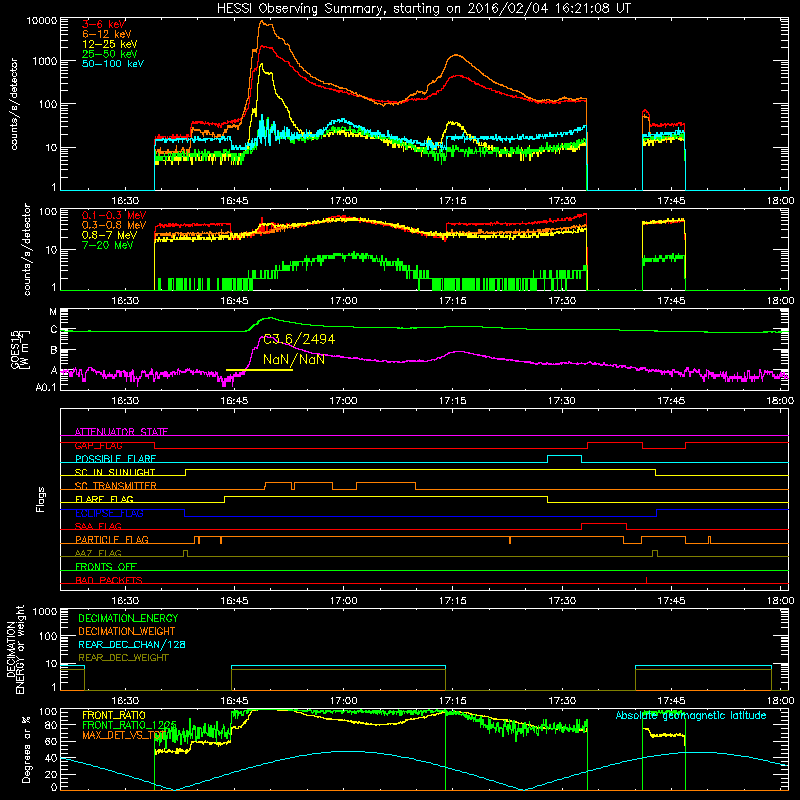Screen dimensions: 800x800
Task: Select the 25-50 keV legend label
Action: tap(110, 54)
